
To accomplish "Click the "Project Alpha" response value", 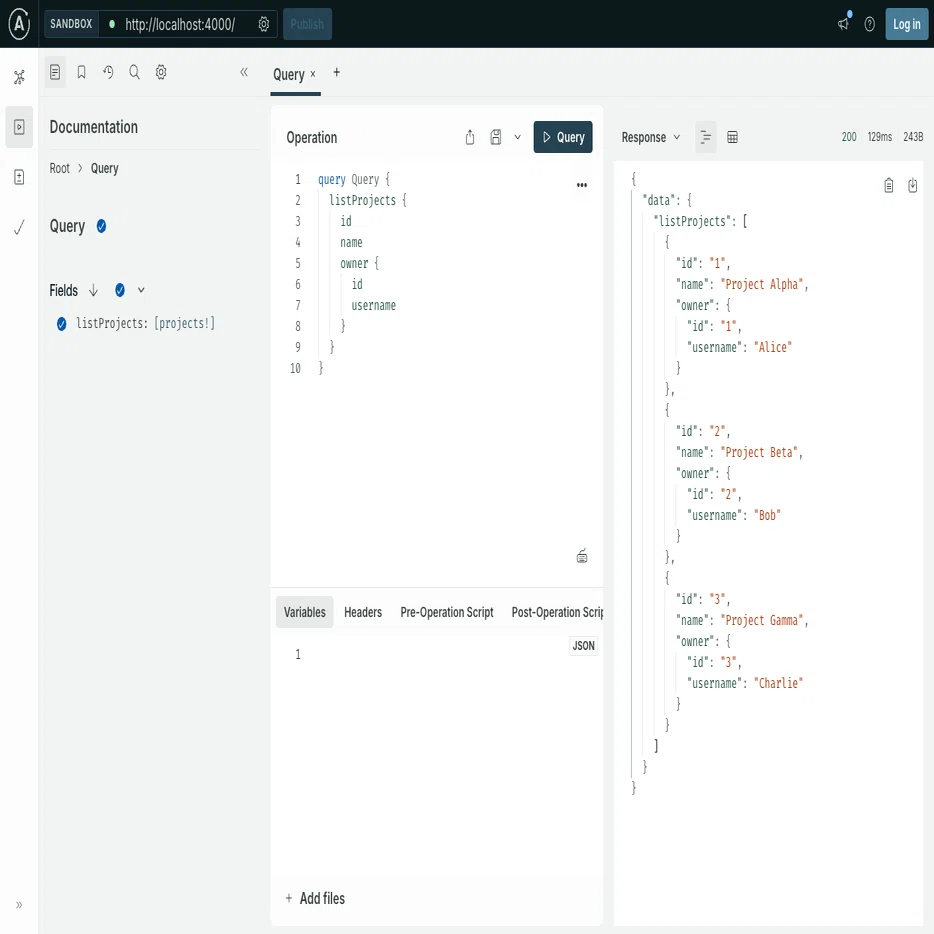I will pos(762,285).
